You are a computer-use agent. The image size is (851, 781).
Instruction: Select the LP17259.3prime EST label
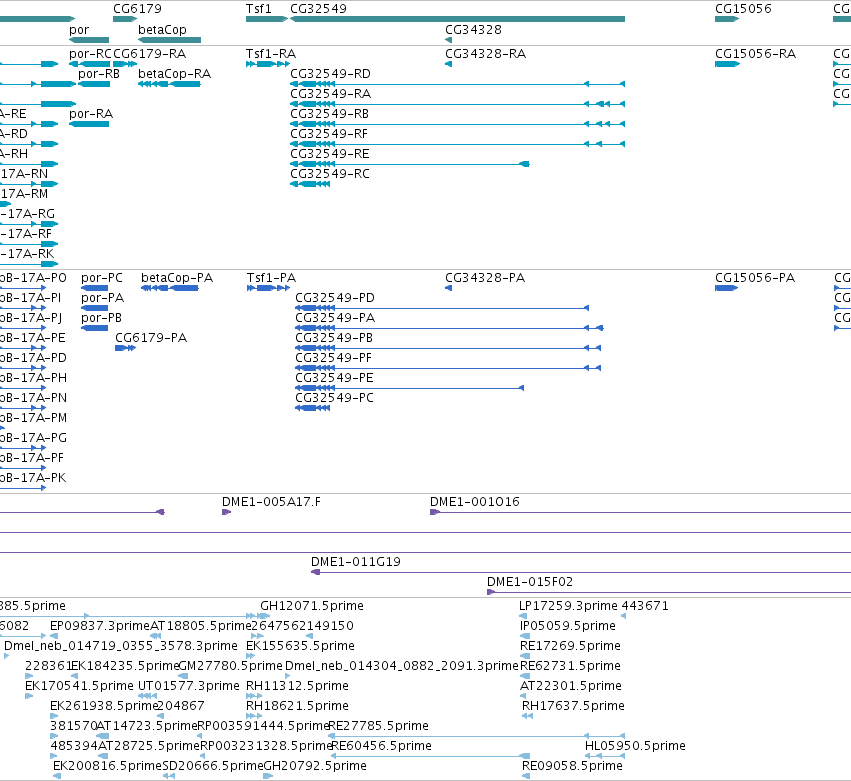[x=568, y=606]
